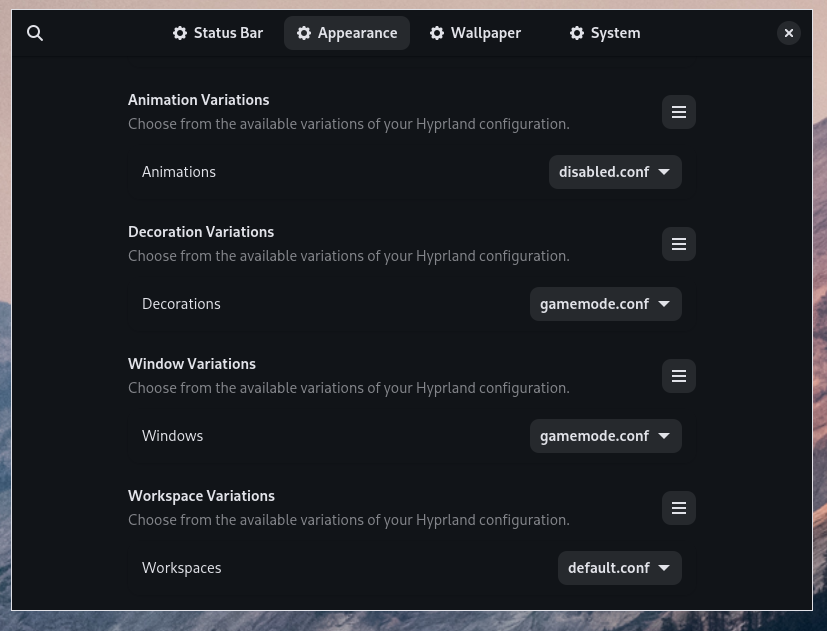Click the Decorations row label
827x631 pixels.
(181, 304)
